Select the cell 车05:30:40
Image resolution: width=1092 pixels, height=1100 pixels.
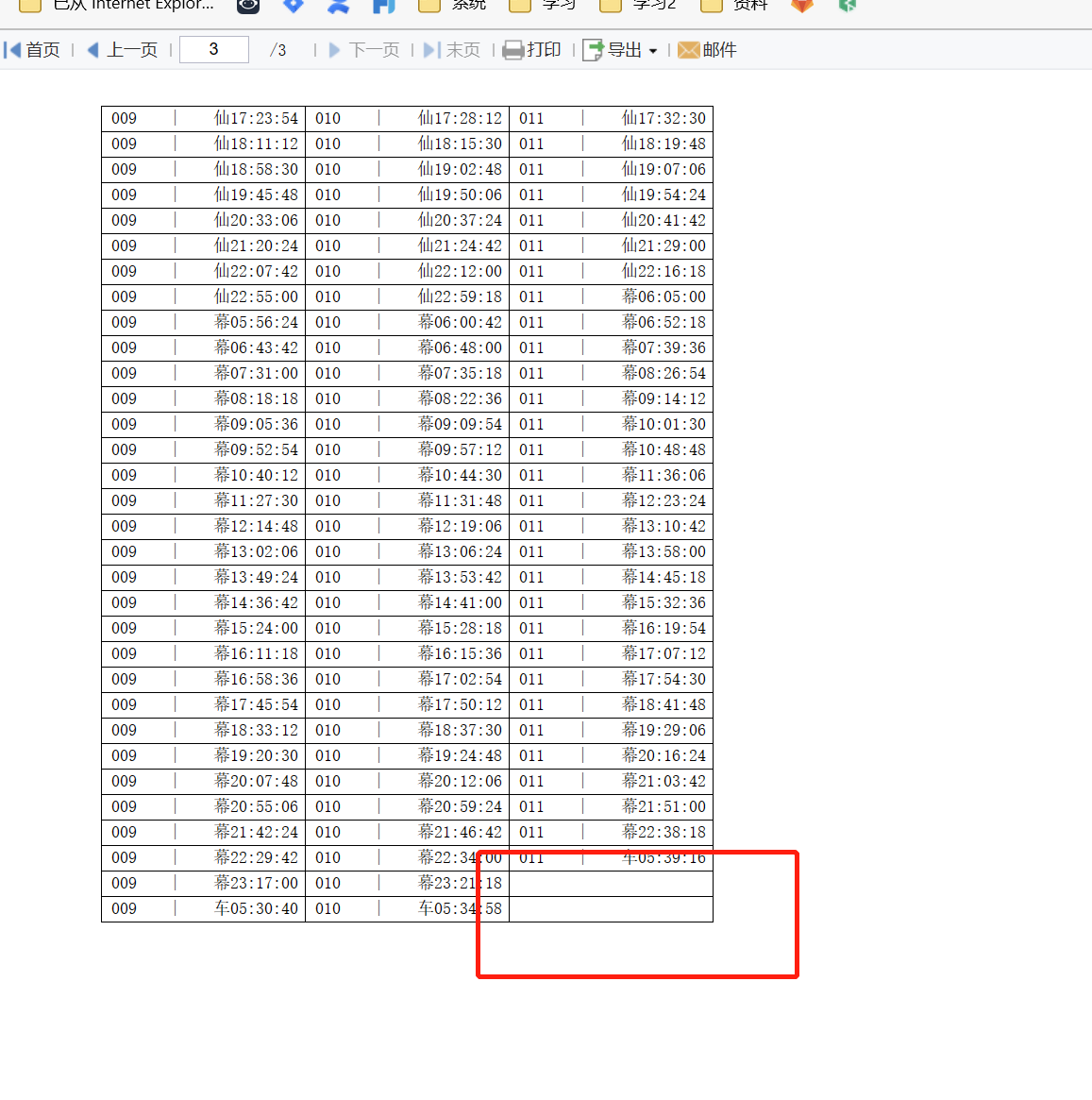(256, 908)
